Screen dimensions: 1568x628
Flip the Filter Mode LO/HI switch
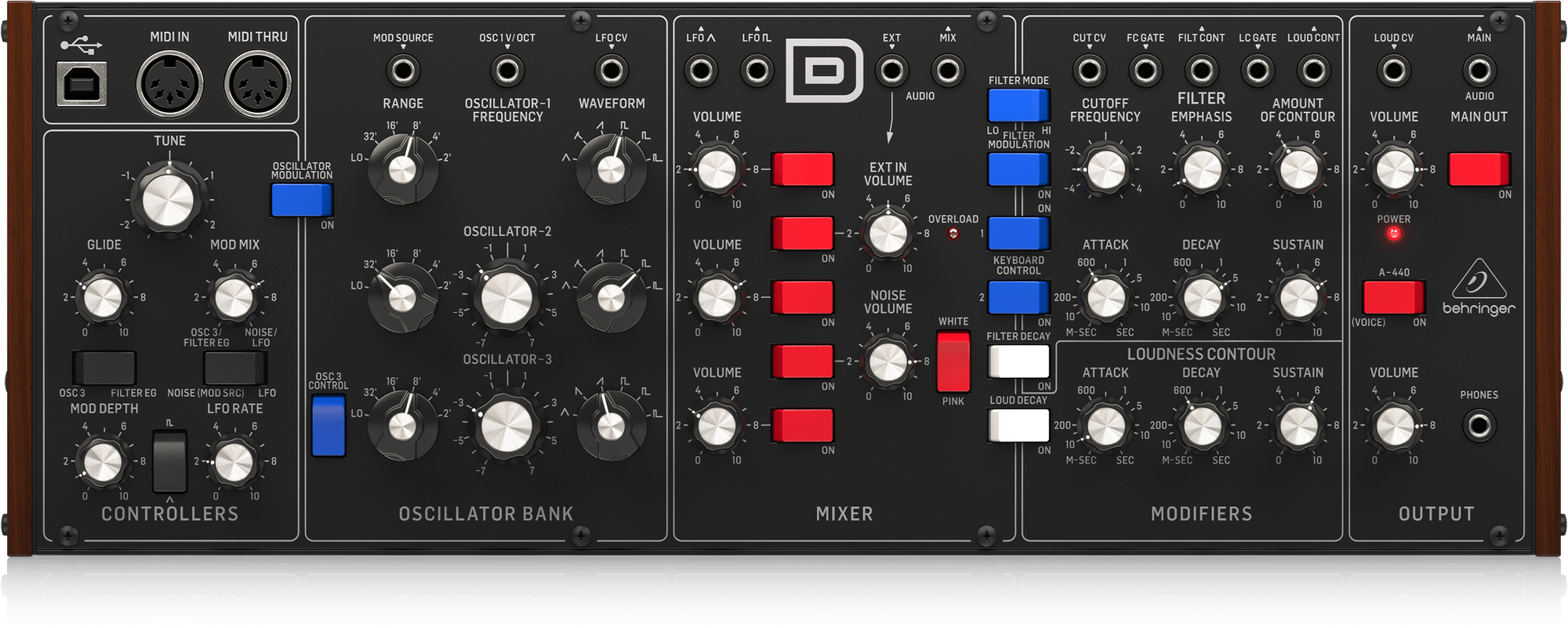tap(1018, 105)
